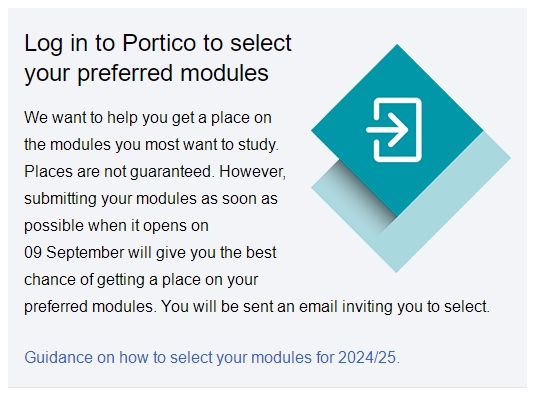Open guidance on selecting modules for 2024/25
The height and width of the screenshot is (393, 540).
(x=212, y=357)
